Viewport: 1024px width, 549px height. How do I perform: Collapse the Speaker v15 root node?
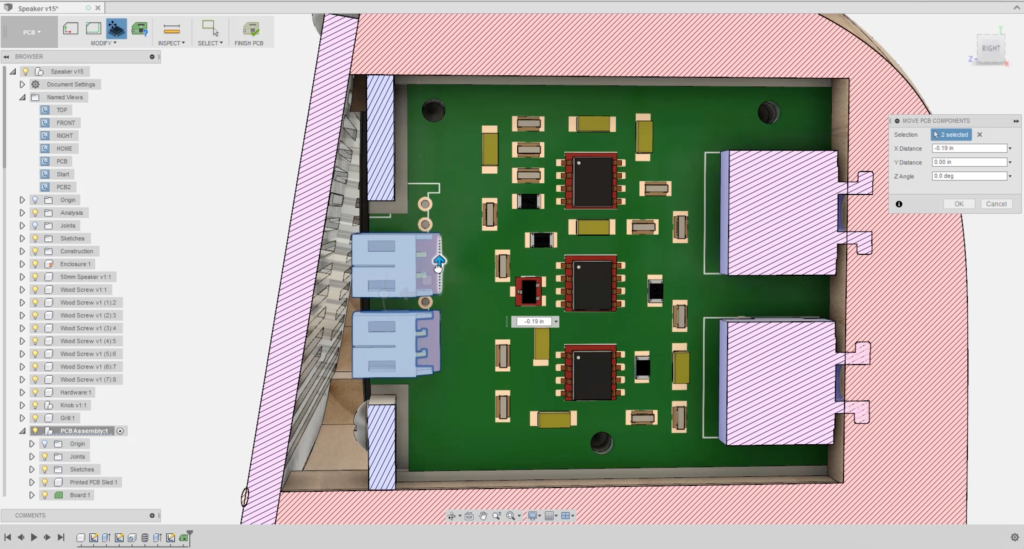(13, 71)
